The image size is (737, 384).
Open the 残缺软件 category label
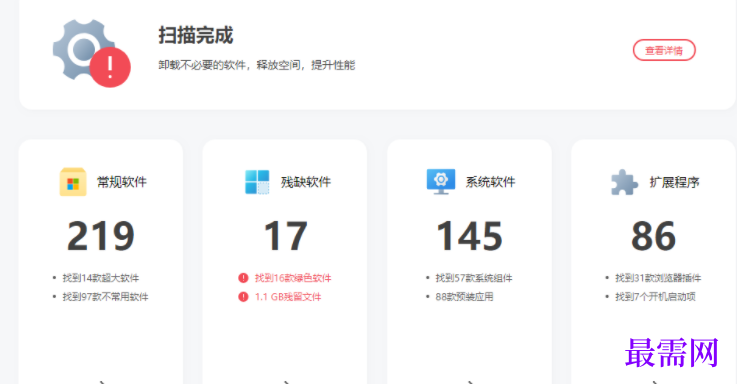[306, 182]
